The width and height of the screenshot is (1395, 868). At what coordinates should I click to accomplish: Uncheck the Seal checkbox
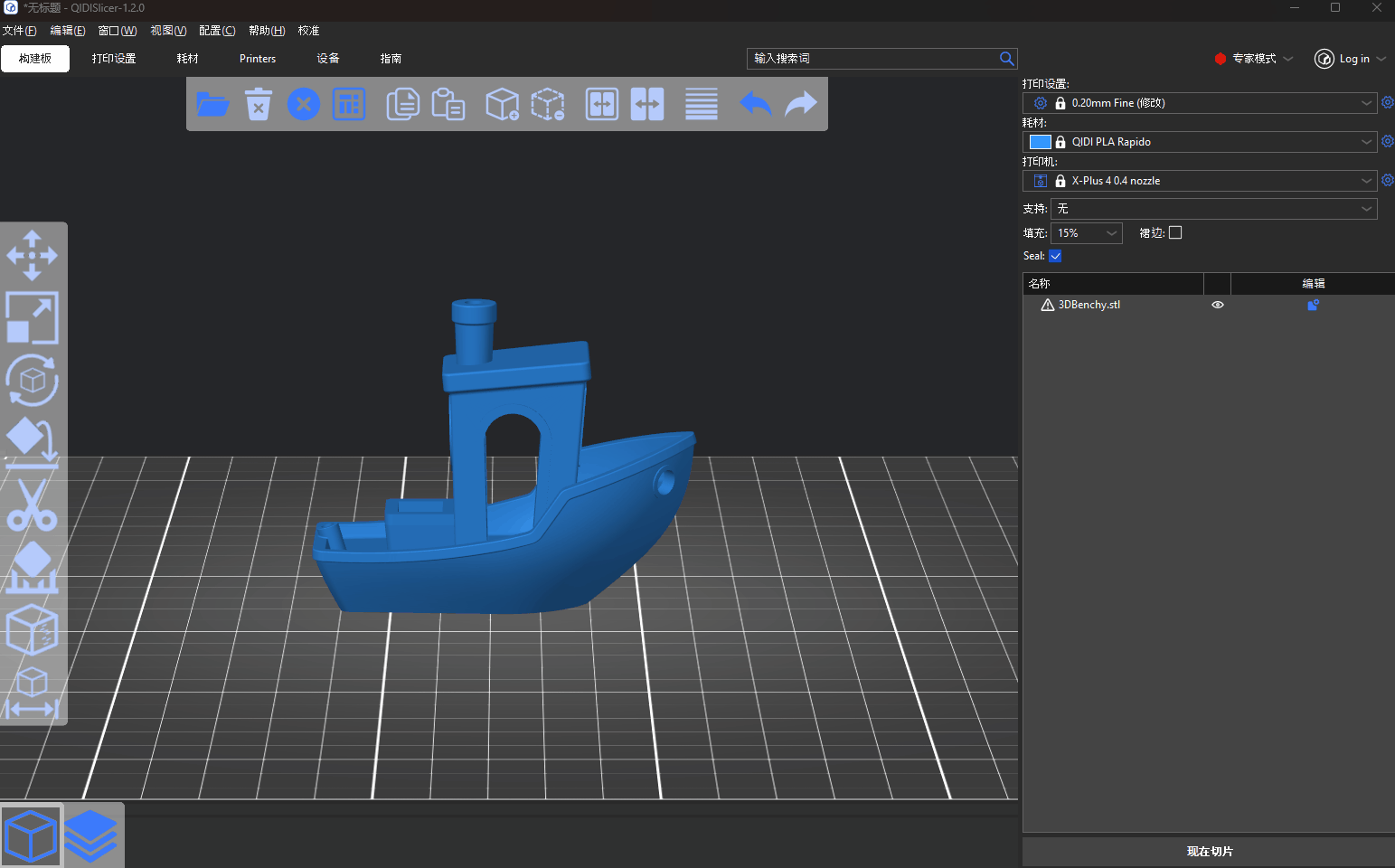[1055, 256]
